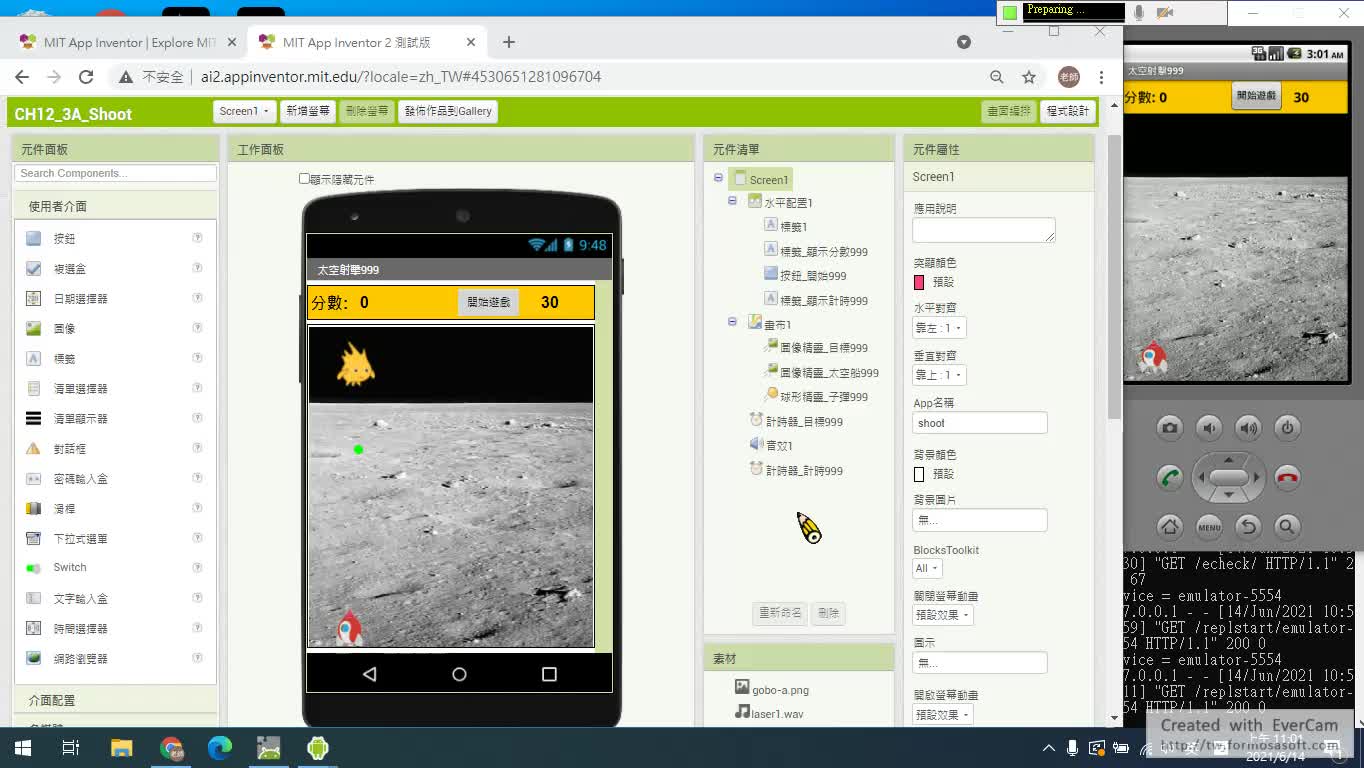Click the 重新命名 rename button
The width and height of the screenshot is (1364, 768).
(779, 613)
